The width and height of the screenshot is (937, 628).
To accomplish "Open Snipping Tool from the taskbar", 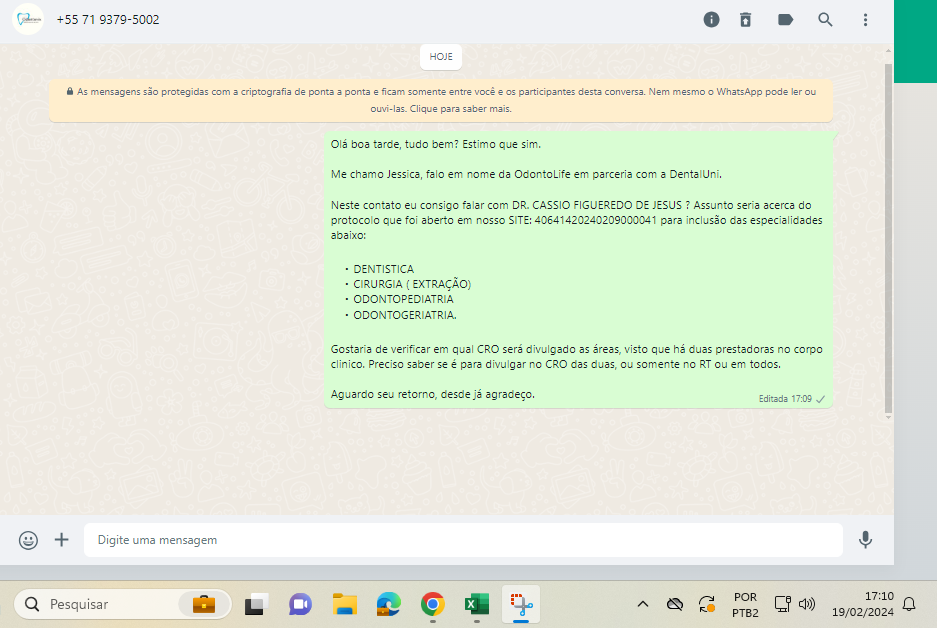I will [521, 605].
